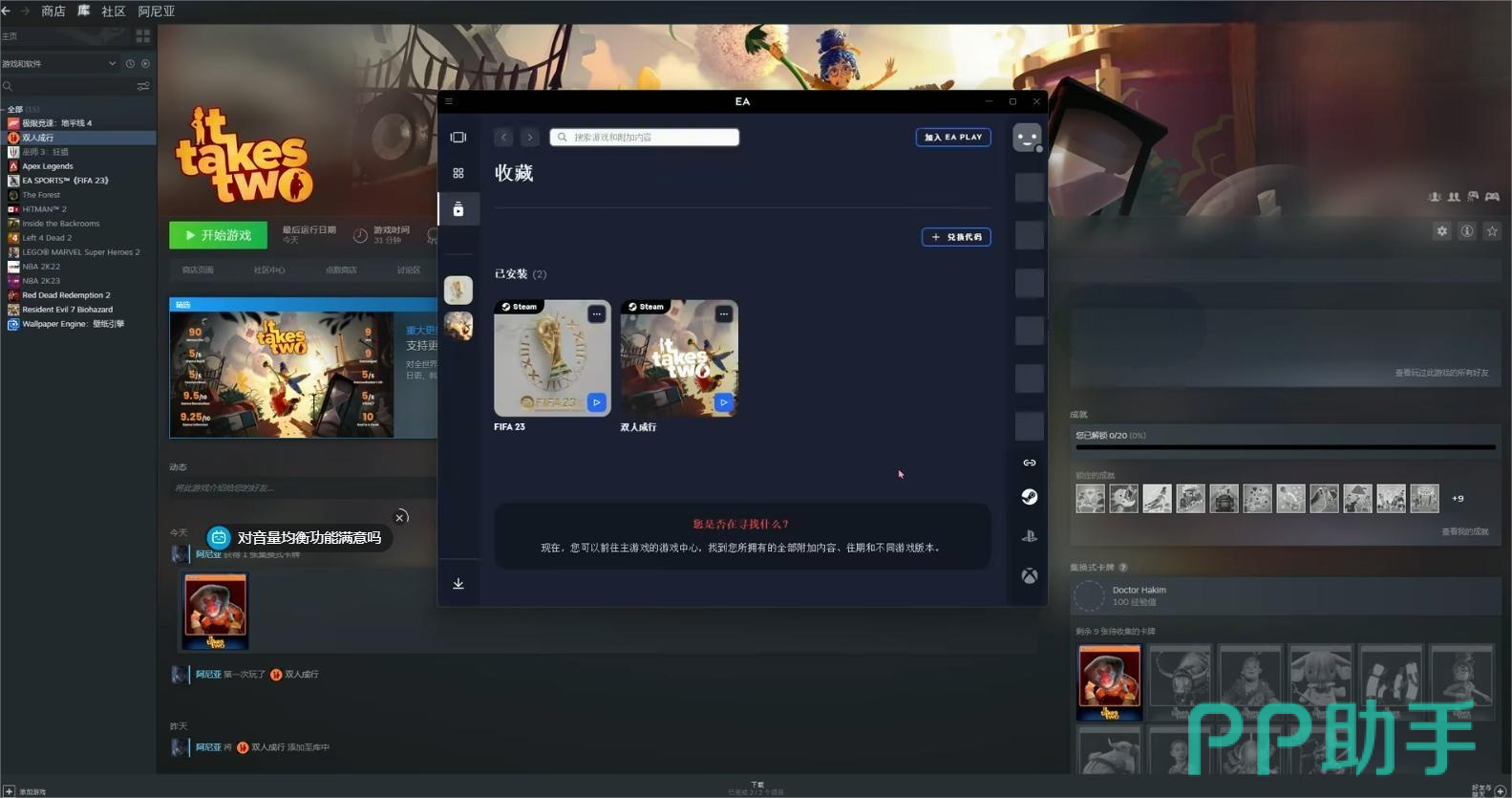Image resolution: width=1512 pixels, height=798 pixels.
Task: Open the Steam 商店 menu
Action: pyautogui.click(x=53, y=11)
